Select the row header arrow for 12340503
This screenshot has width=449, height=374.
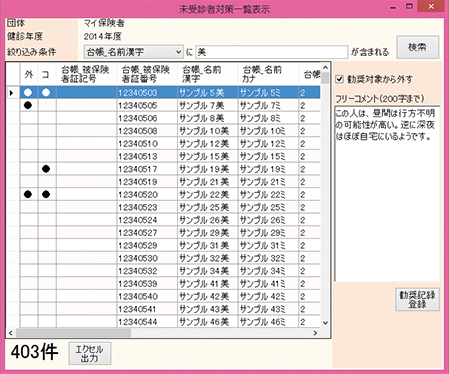(x=13, y=93)
